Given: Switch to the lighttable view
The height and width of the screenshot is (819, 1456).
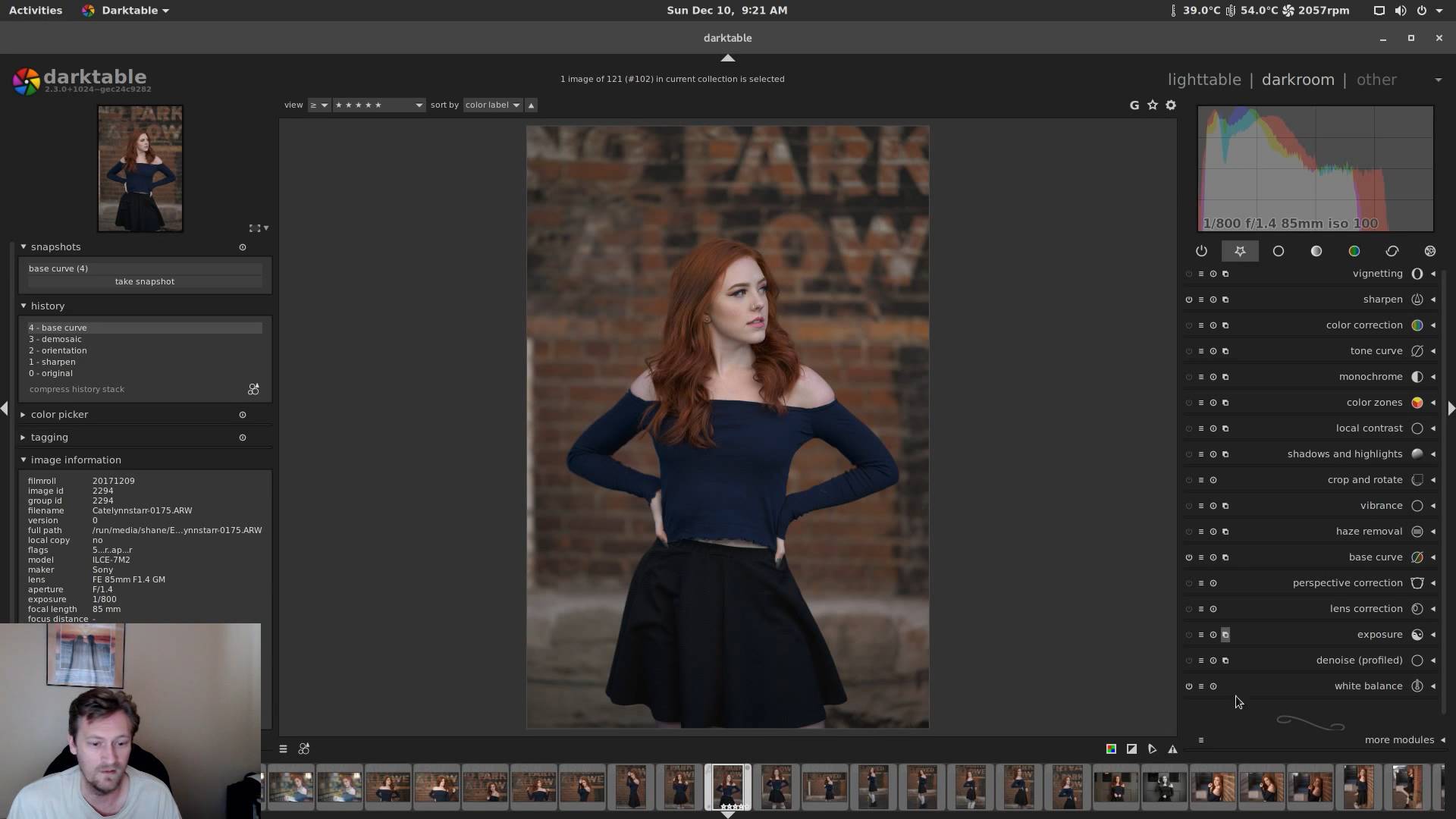Looking at the screenshot, I should (x=1204, y=80).
